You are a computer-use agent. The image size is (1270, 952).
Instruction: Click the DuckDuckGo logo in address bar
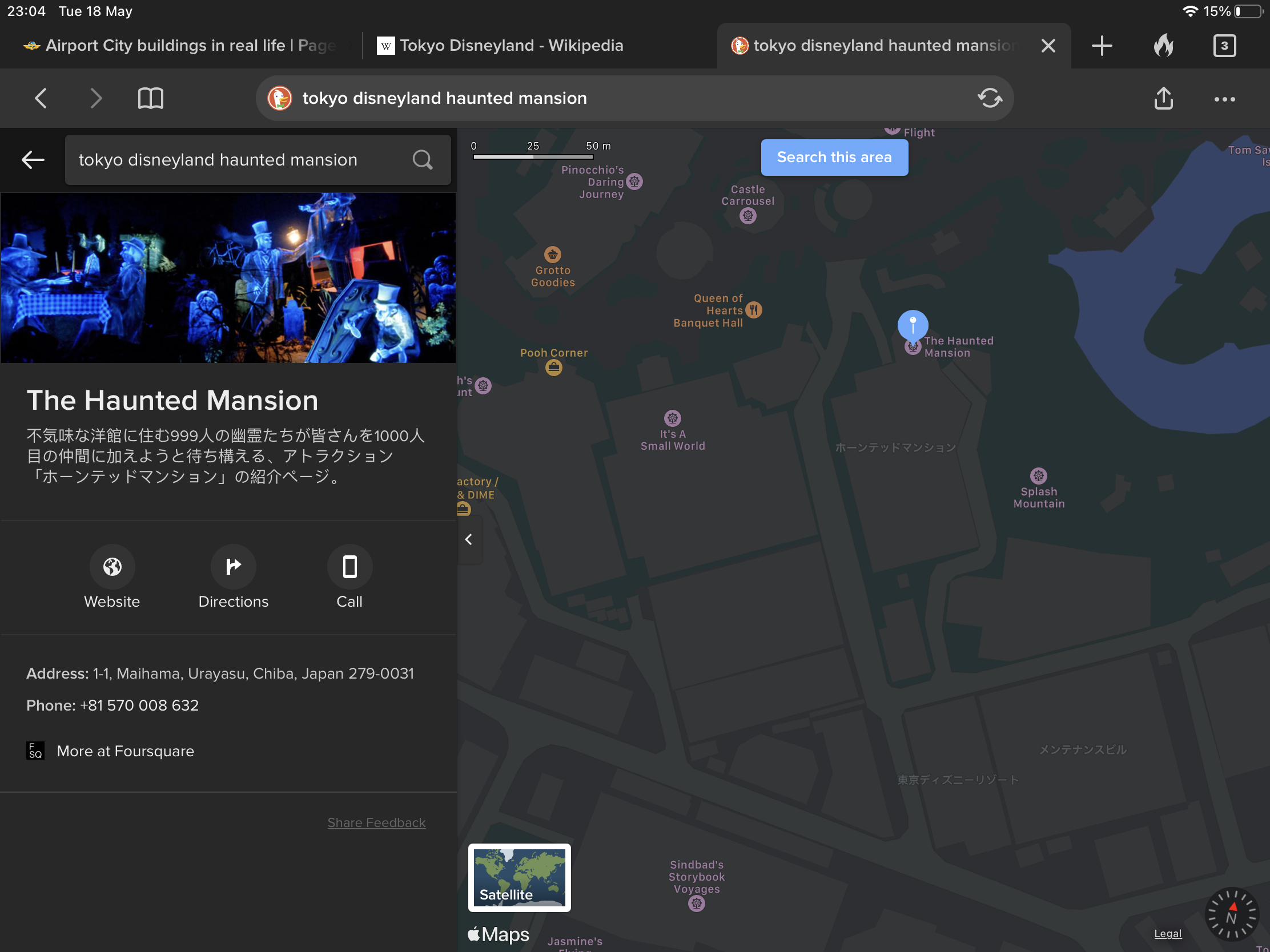[x=280, y=98]
